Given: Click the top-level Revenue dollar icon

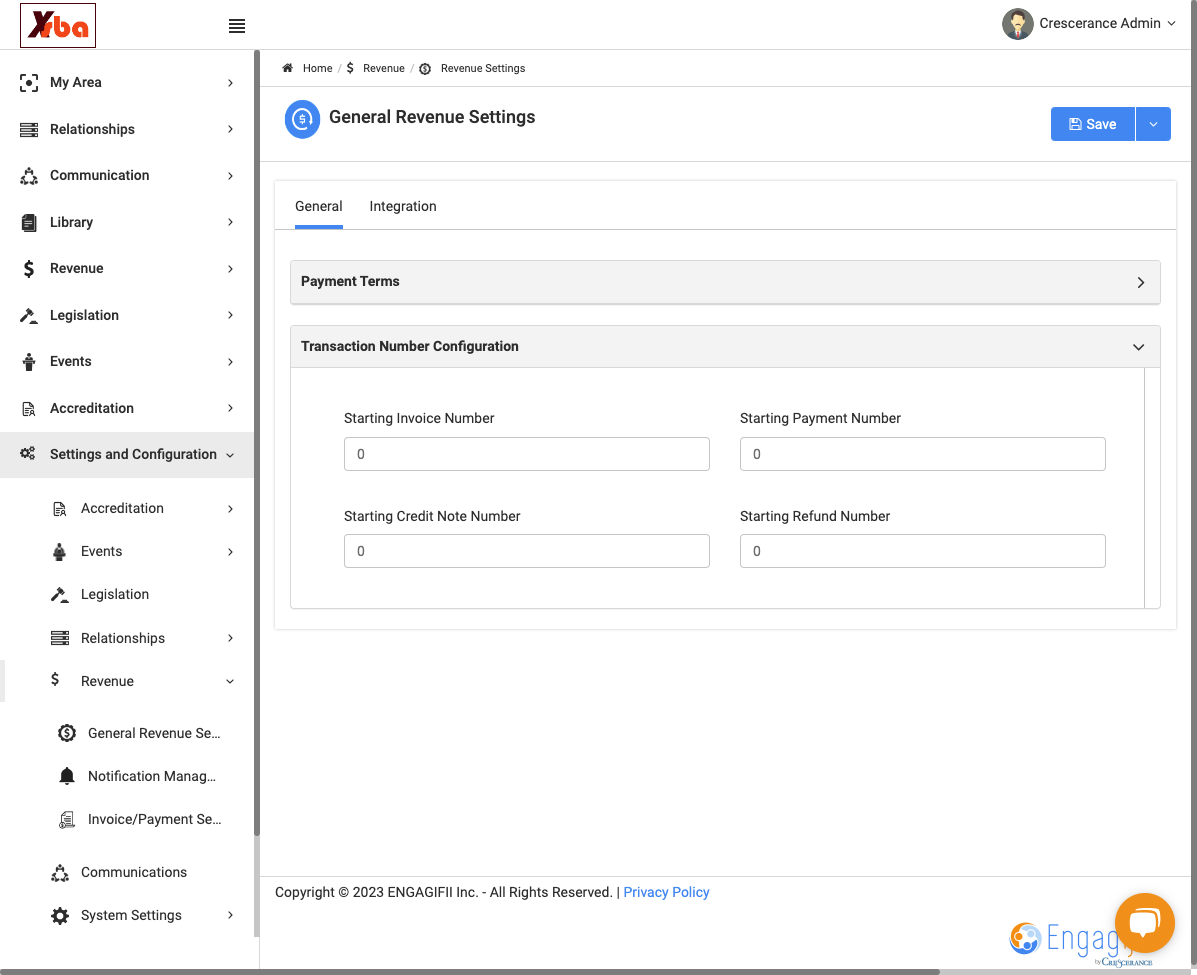Looking at the screenshot, I should 29,269.
